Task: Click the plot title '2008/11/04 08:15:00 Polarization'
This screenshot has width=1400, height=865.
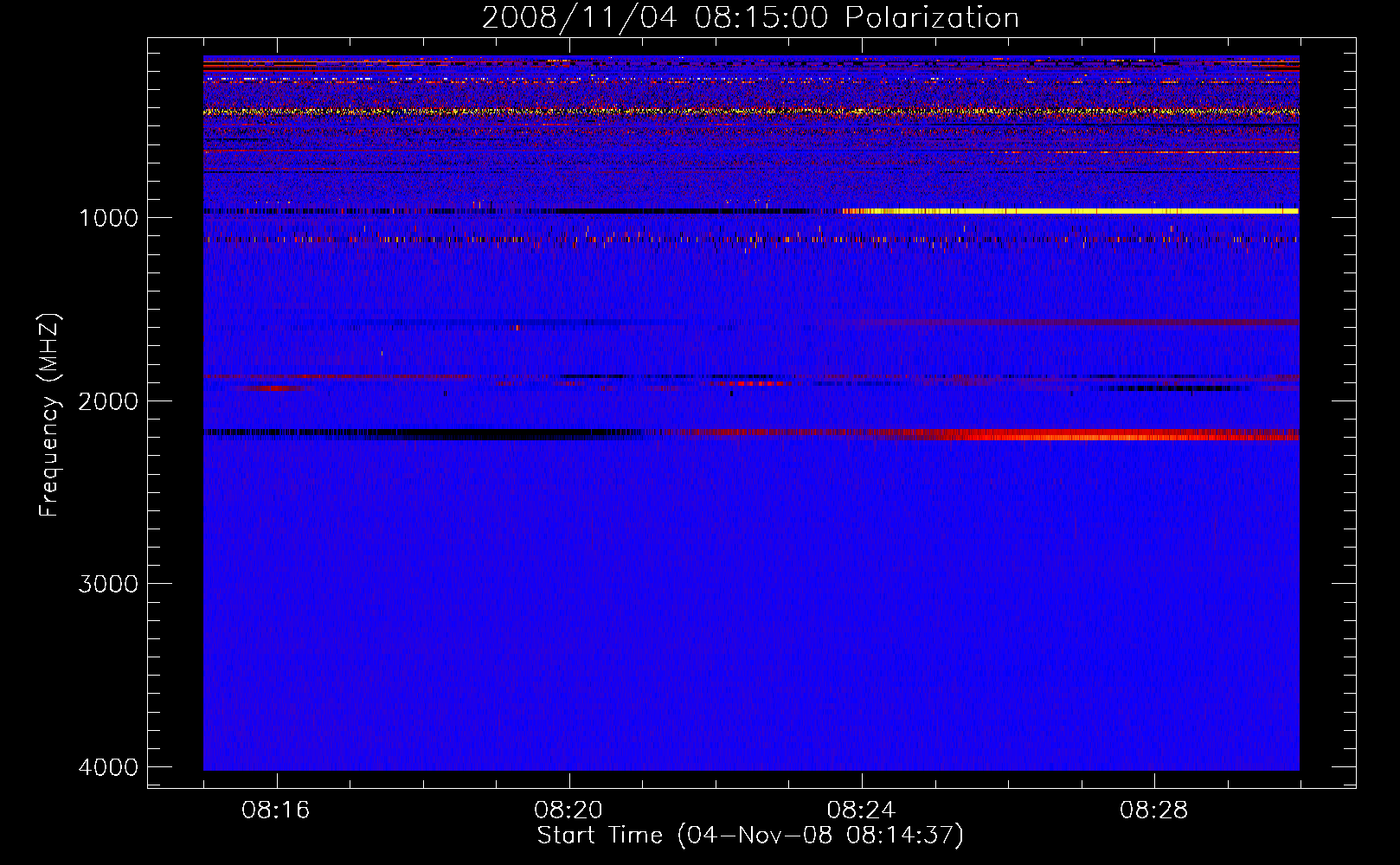Action: click(750, 17)
